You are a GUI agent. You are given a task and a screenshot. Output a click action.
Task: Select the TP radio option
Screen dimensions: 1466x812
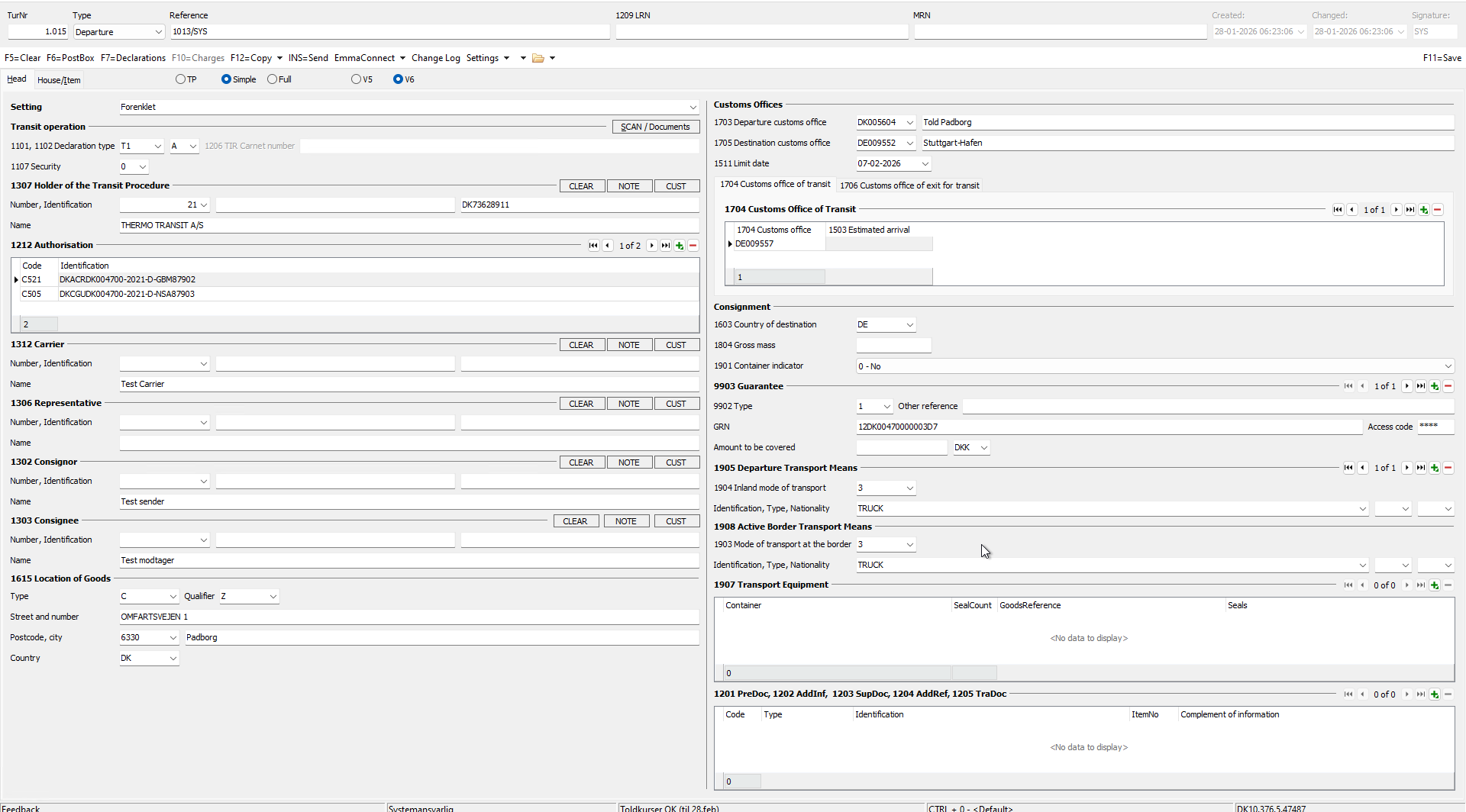181,79
